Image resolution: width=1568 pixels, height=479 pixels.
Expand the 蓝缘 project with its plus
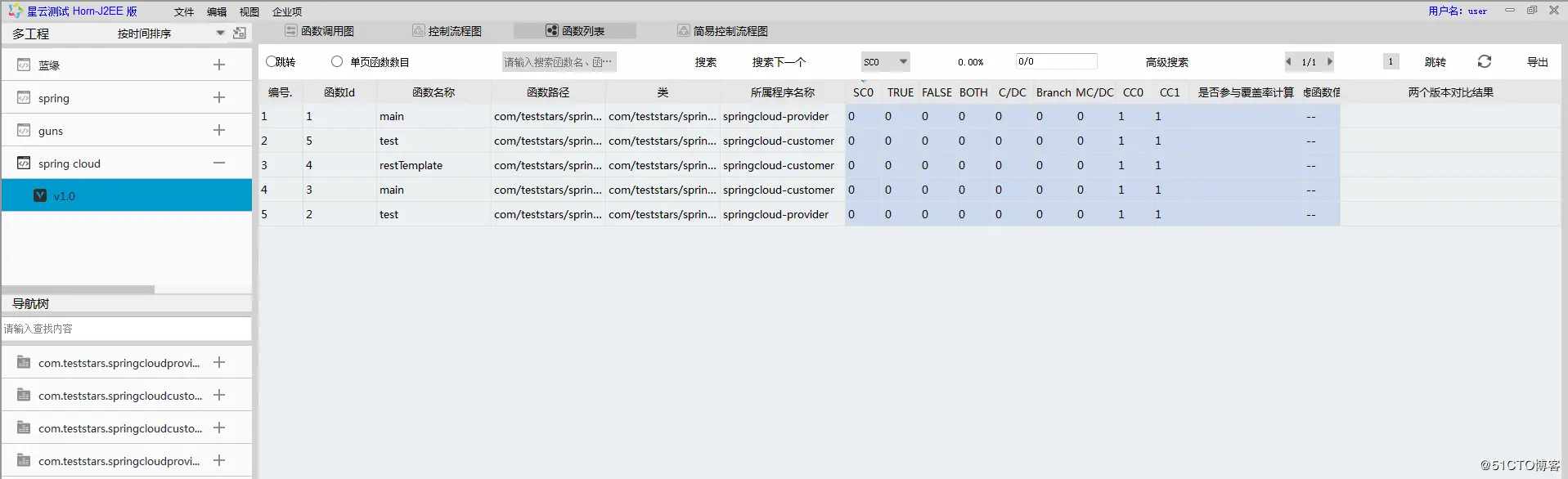[219, 65]
